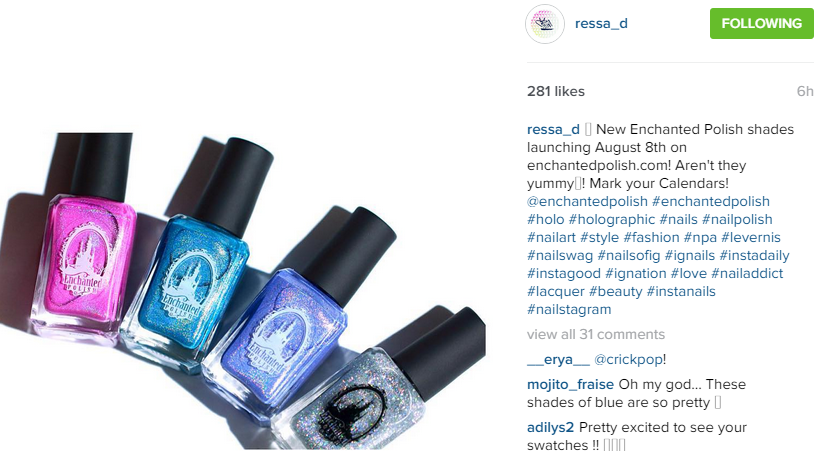Open adilys2 commenter profile
815x451 pixels.
pos(550,428)
